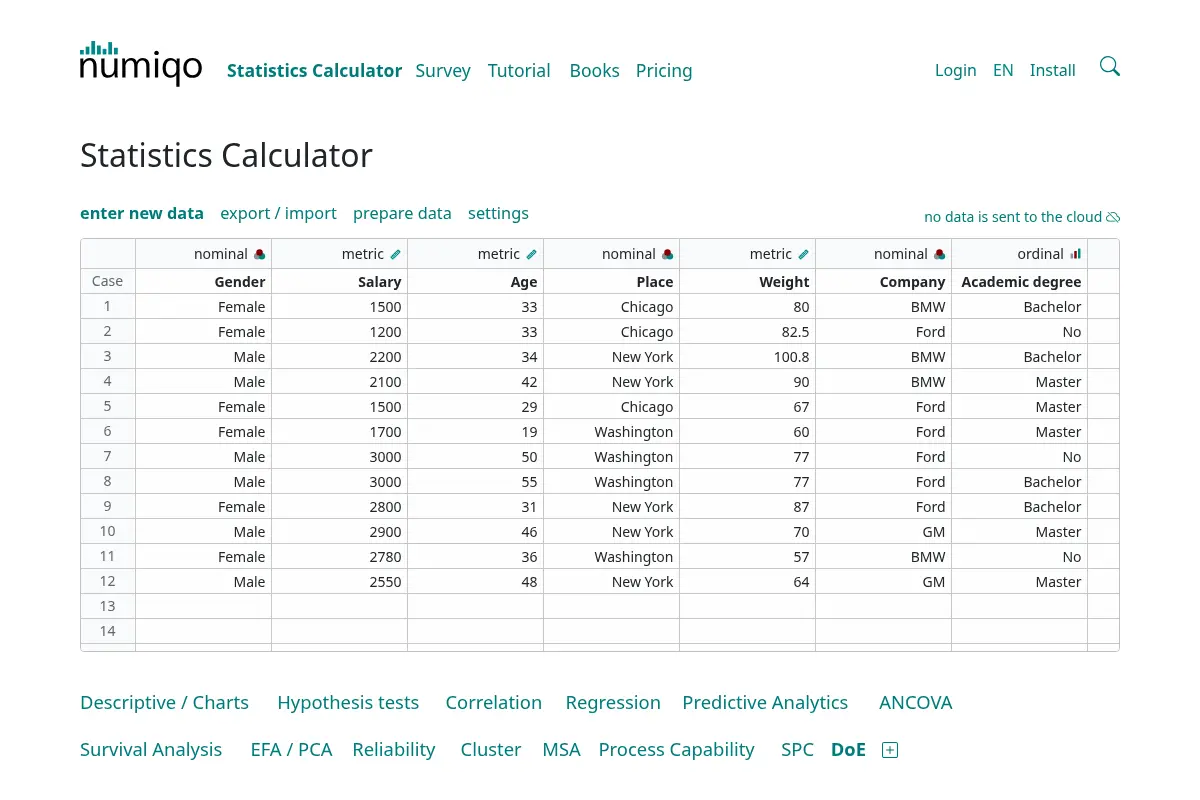Click the Weight cell with 82.5

coord(748,332)
